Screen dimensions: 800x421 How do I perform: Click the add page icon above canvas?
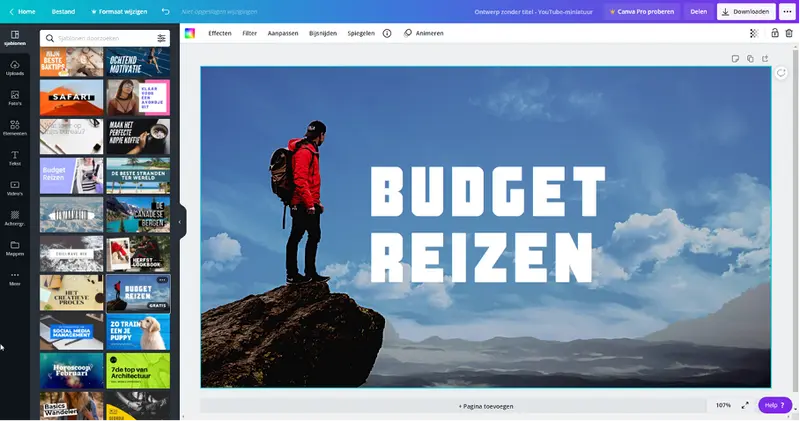(765, 59)
